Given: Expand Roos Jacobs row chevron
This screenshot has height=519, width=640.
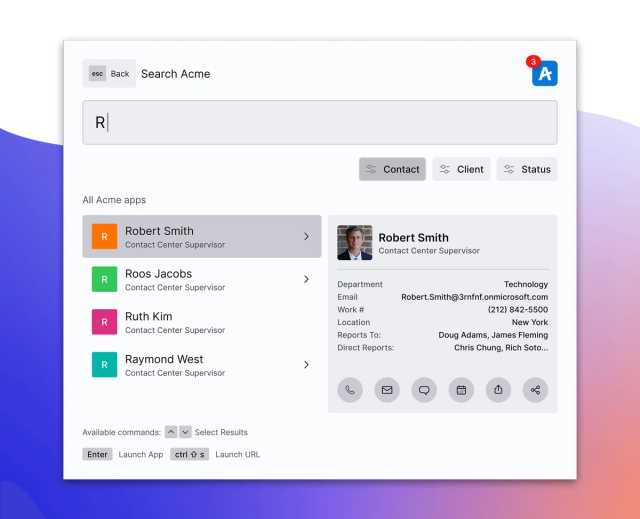Looking at the screenshot, I should [307, 279].
